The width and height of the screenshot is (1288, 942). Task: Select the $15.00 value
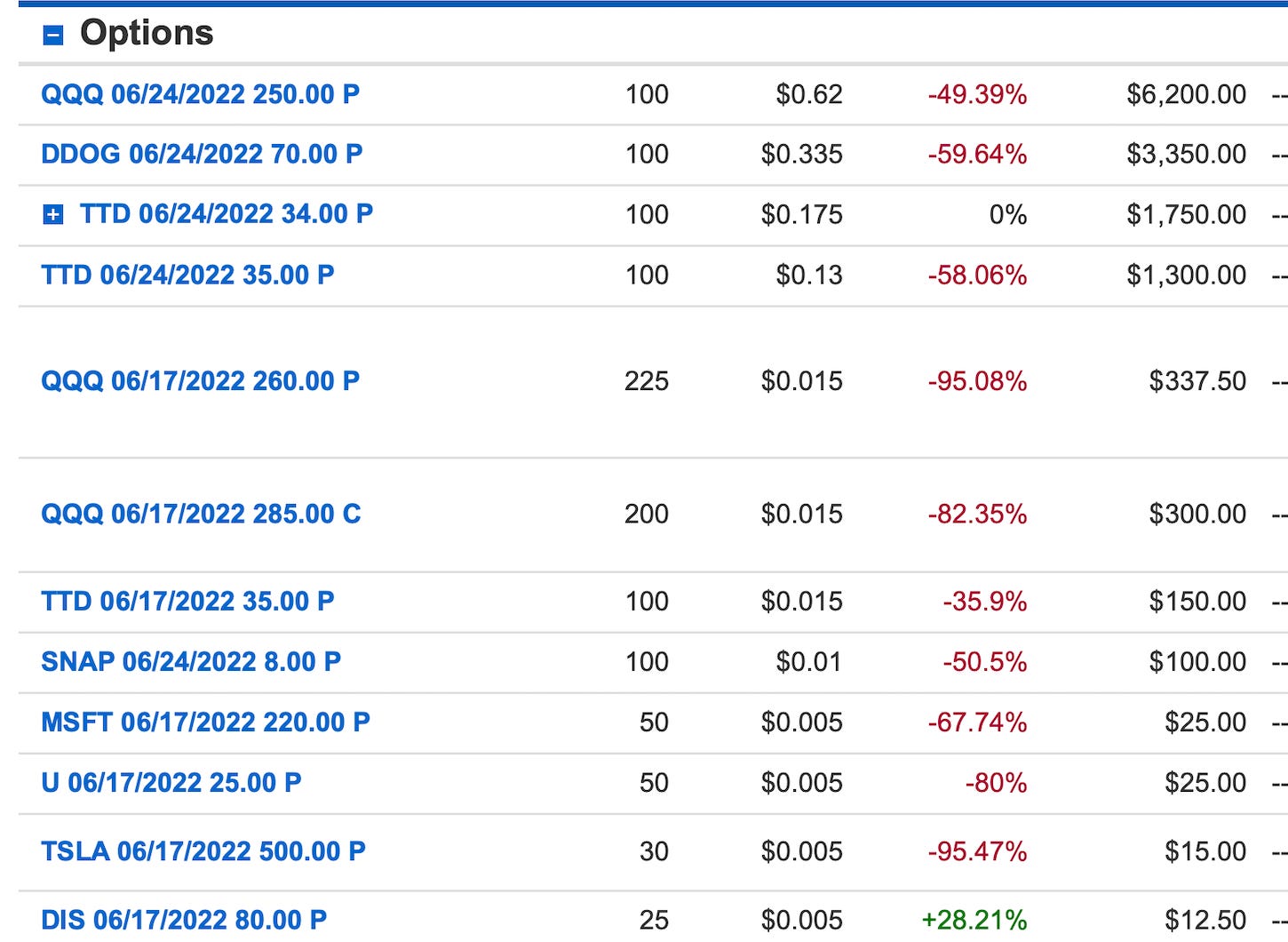1206,851
